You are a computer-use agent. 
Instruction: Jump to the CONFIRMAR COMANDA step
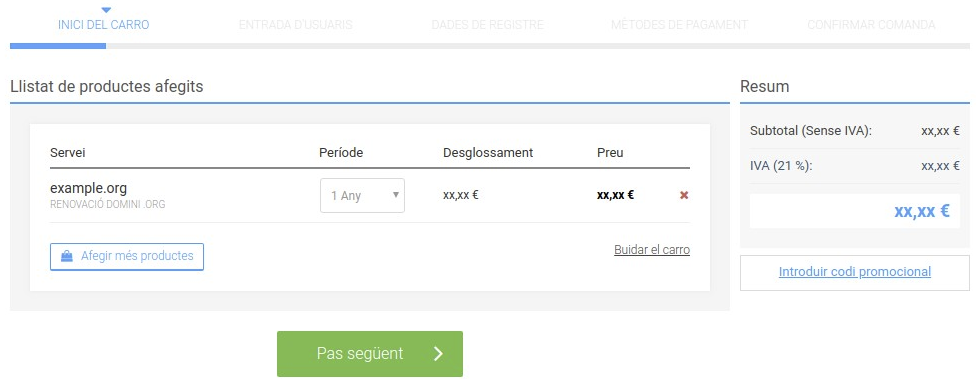pyautogui.click(x=871, y=25)
